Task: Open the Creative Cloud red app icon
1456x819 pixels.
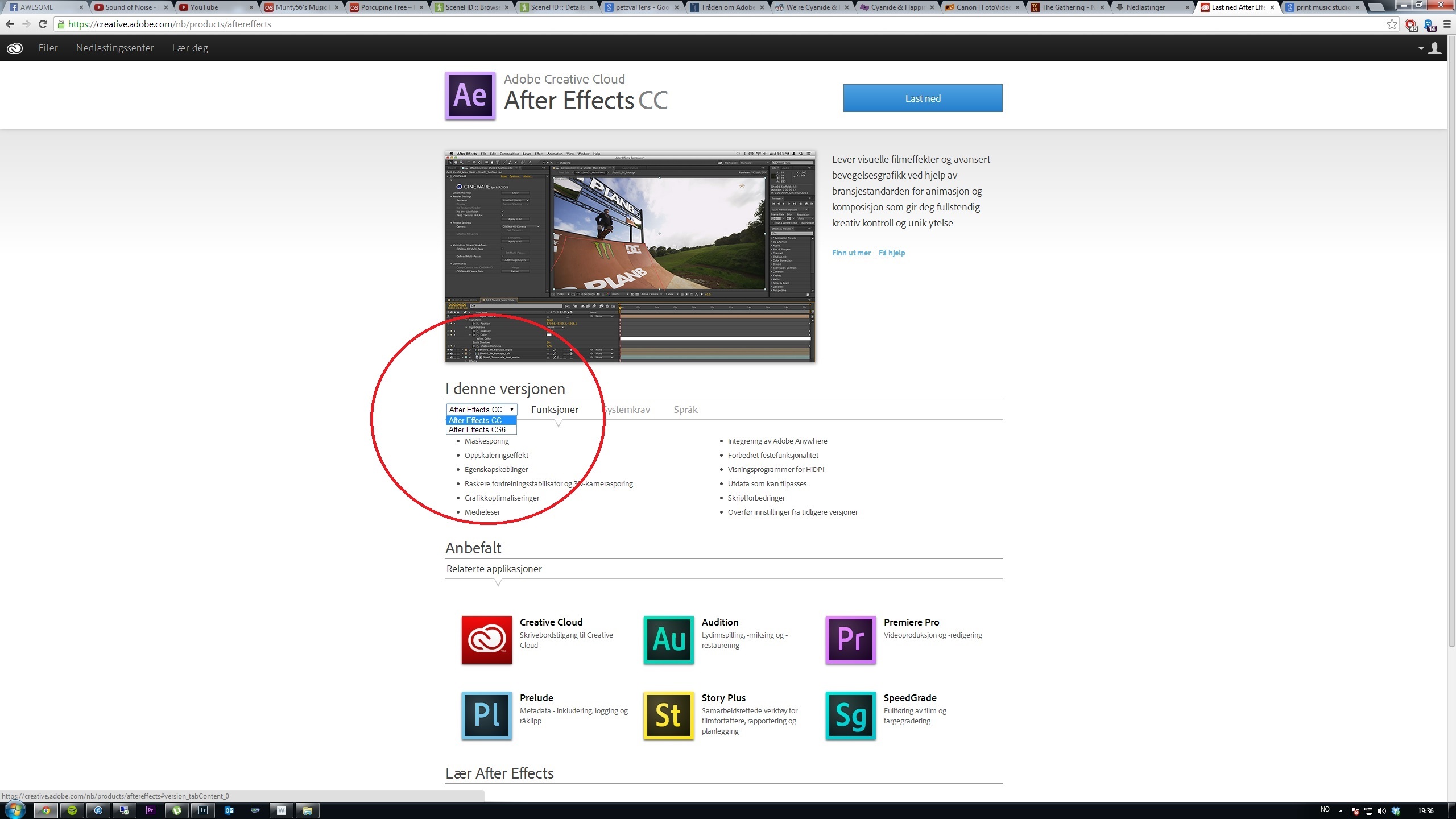Action: pos(486,640)
